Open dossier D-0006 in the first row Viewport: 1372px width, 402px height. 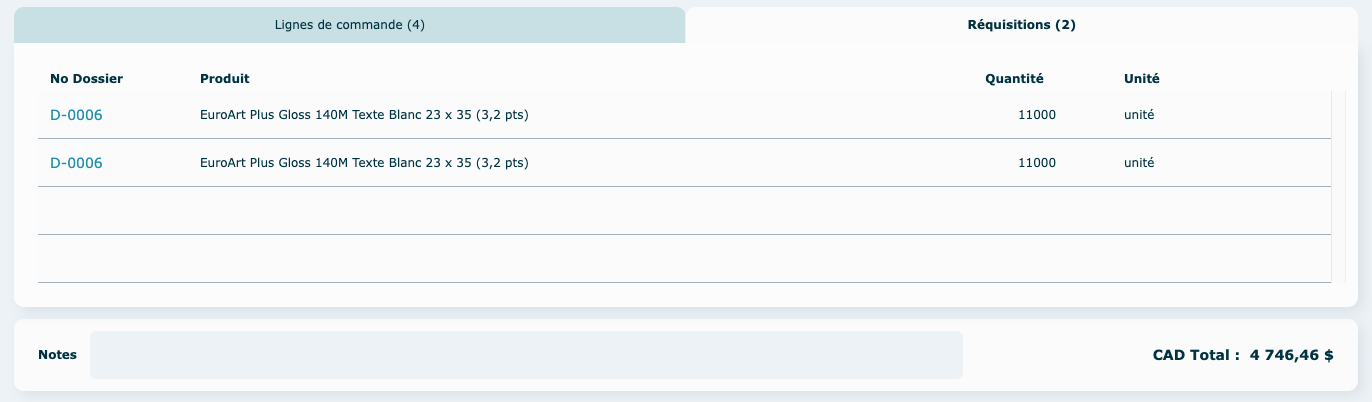76,115
